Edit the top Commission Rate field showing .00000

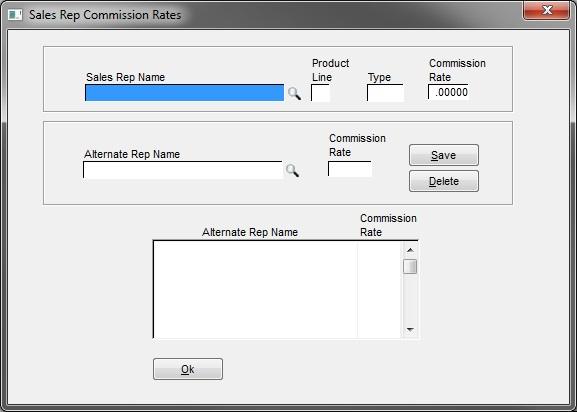[448, 92]
